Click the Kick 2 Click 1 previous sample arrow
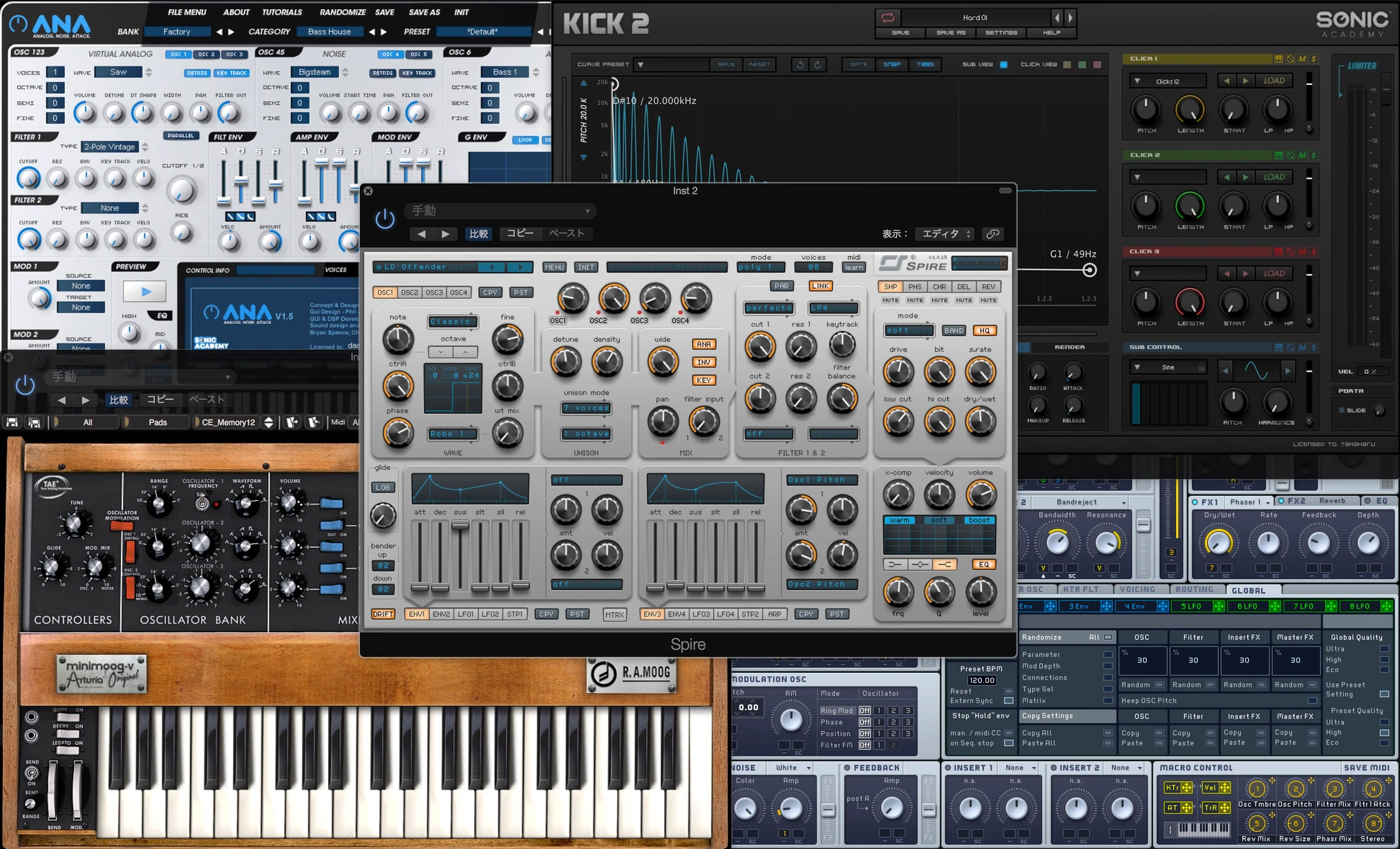1400x849 pixels. click(x=1227, y=81)
